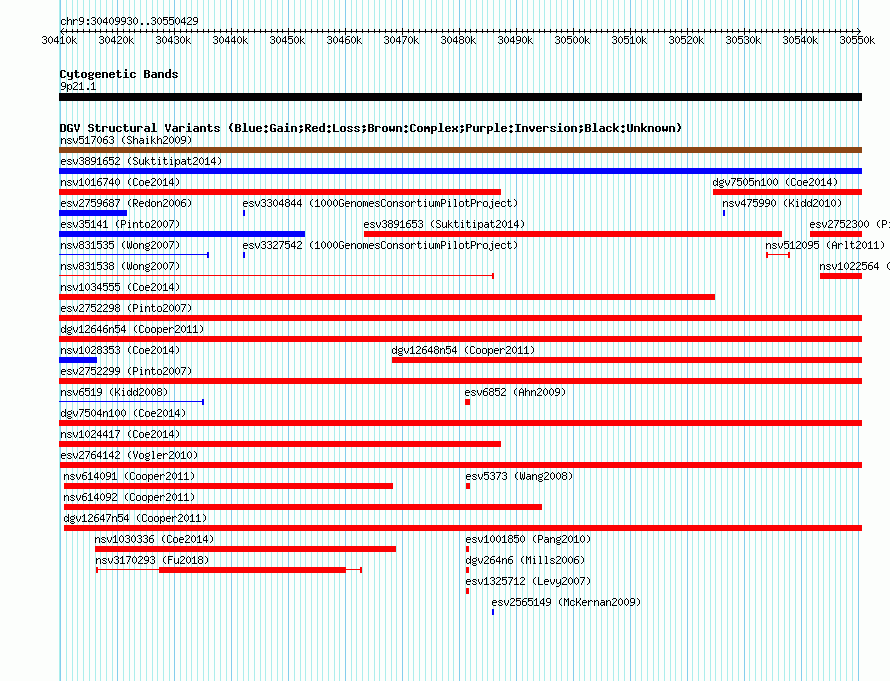Select nsv1034555 (Coe2014) variant label
This screenshot has width=890, height=681.
coord(120,287)
